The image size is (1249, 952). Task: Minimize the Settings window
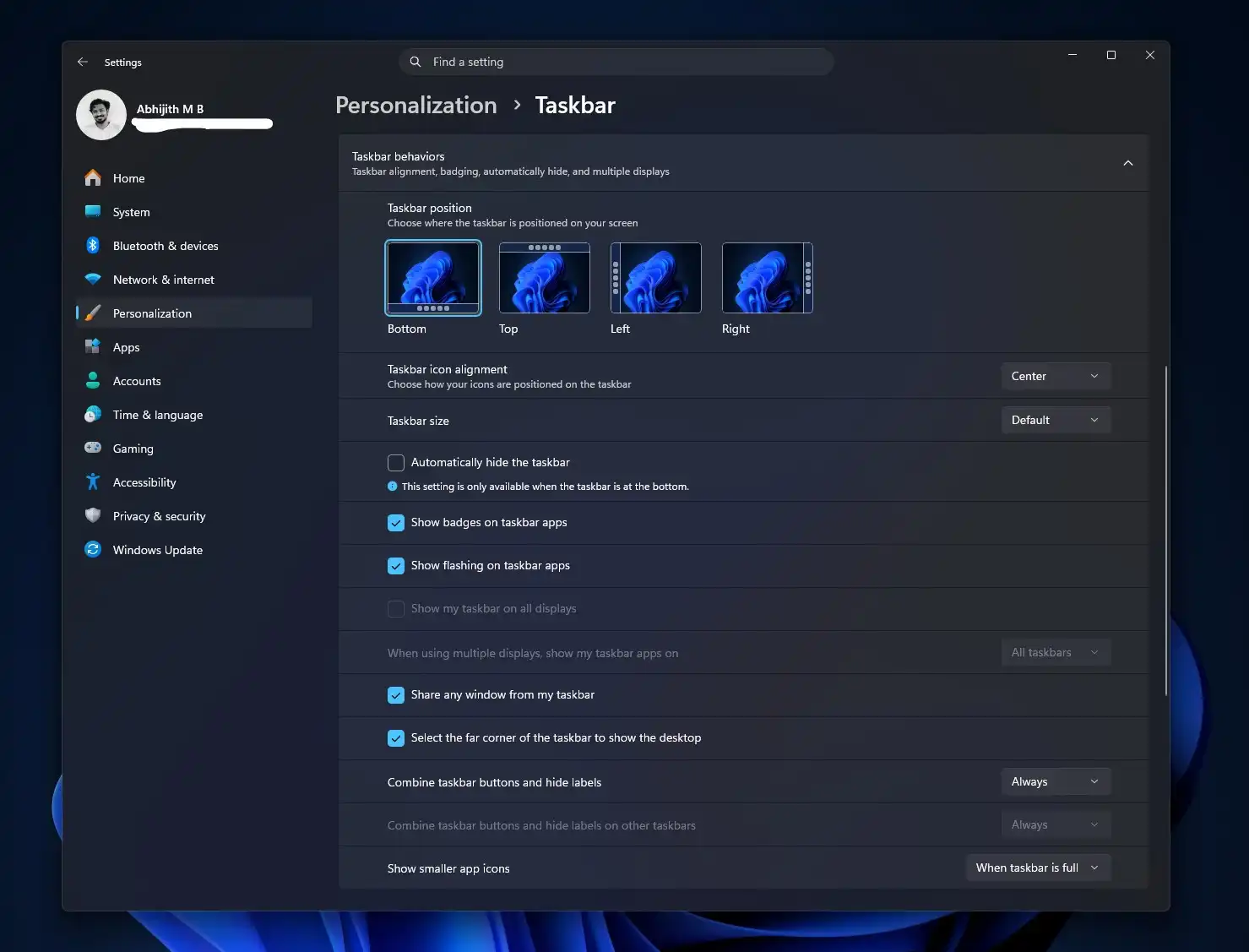point(1073,55)
